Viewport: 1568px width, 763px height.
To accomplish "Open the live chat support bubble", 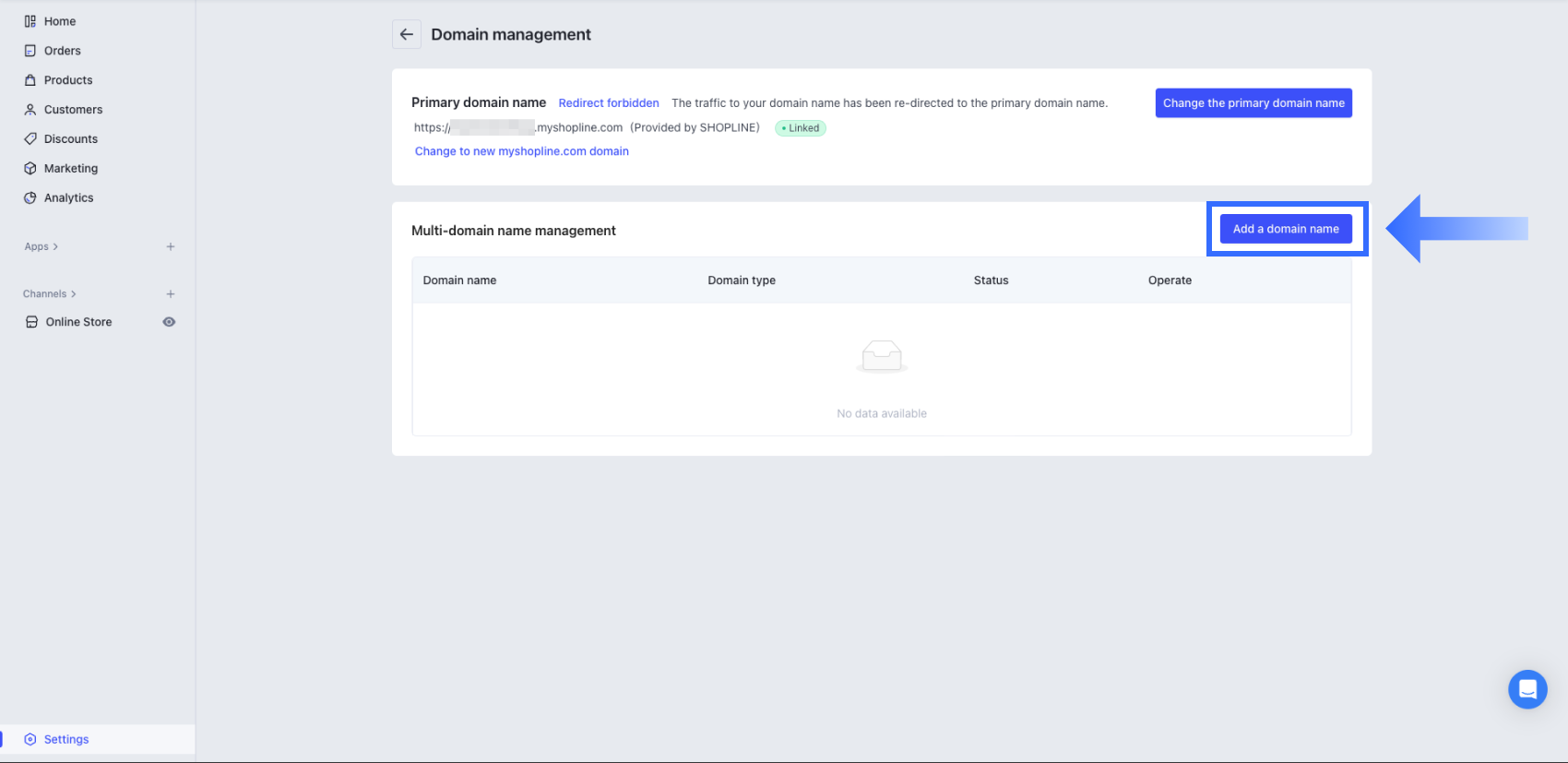I will click(1527, 689).
